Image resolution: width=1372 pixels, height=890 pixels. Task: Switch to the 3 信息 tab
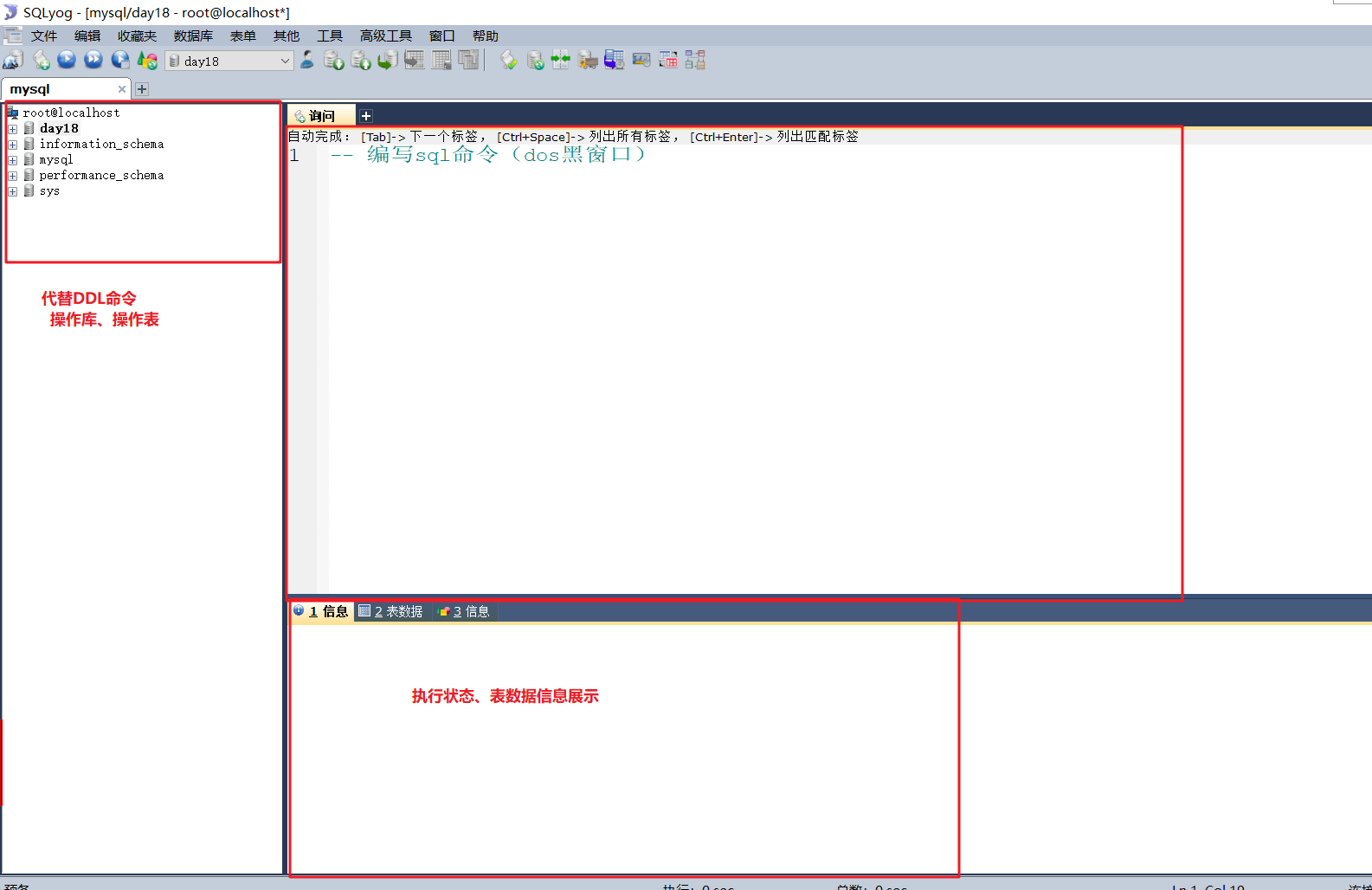(x=464, y=611)
